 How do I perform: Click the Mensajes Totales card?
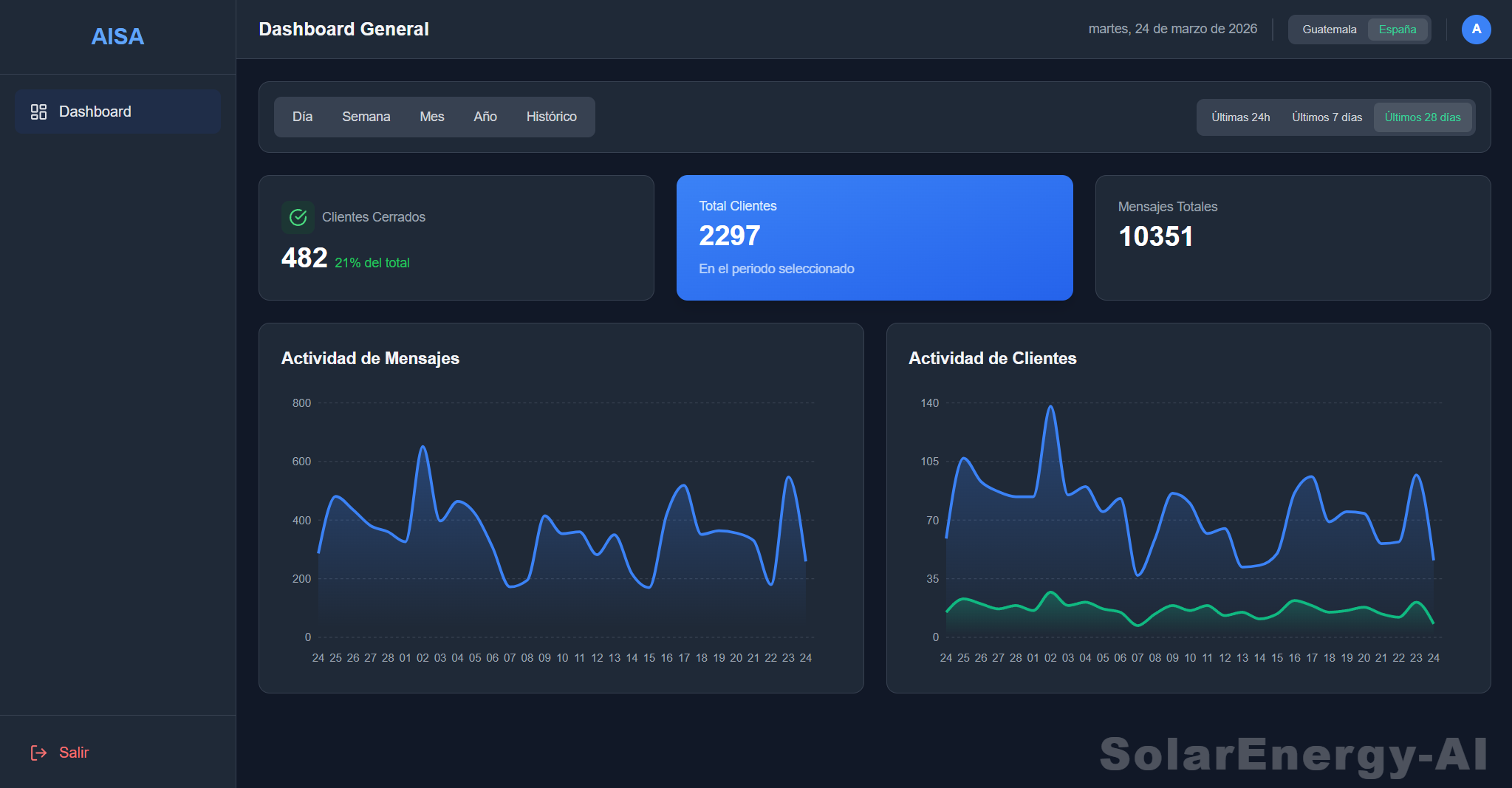coord(1292,238)
